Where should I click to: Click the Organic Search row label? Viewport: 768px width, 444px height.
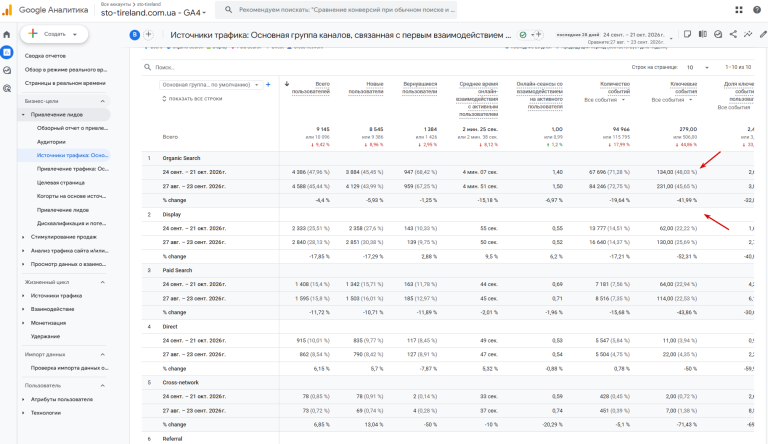pos(181,158)
